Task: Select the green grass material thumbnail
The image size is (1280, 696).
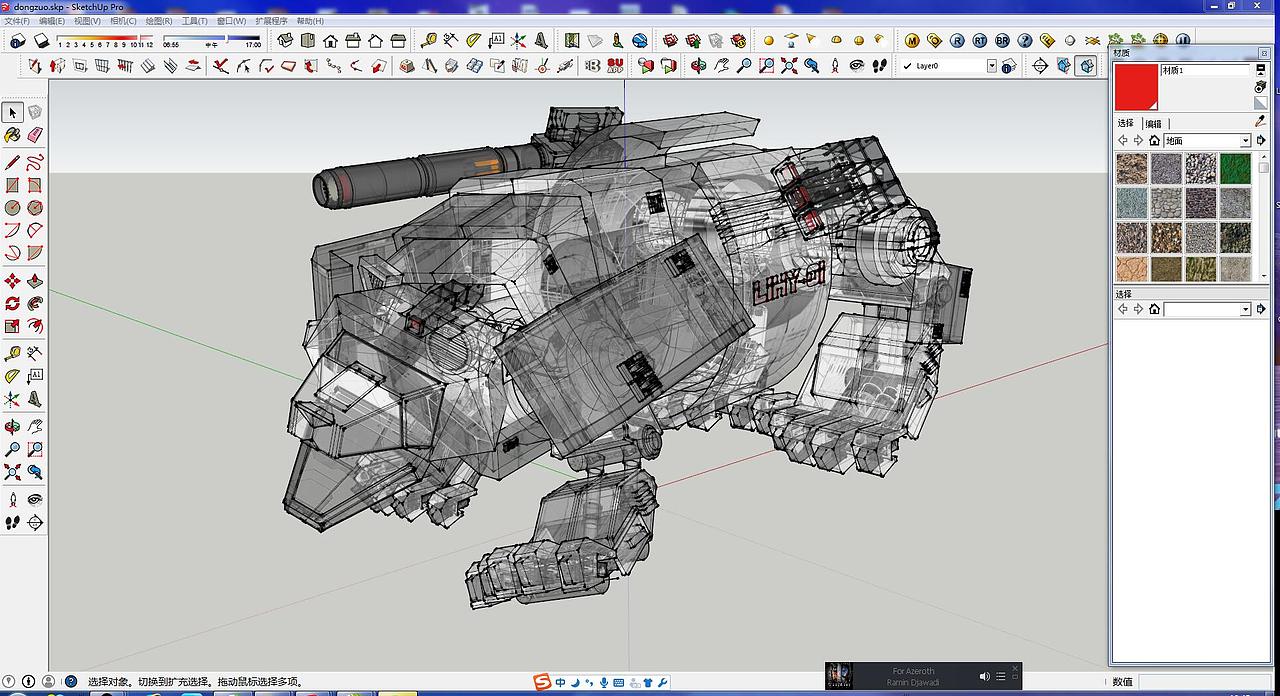Action: click(x=1235, y=168)
